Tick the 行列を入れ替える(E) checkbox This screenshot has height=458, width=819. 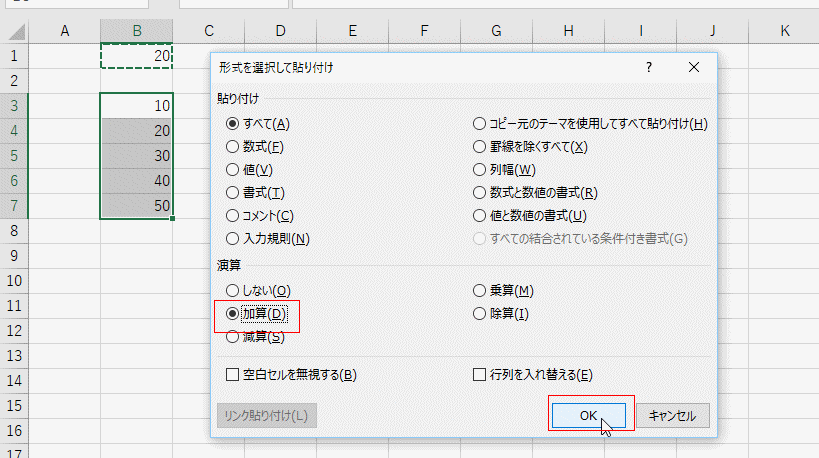(x=479, y=375)
